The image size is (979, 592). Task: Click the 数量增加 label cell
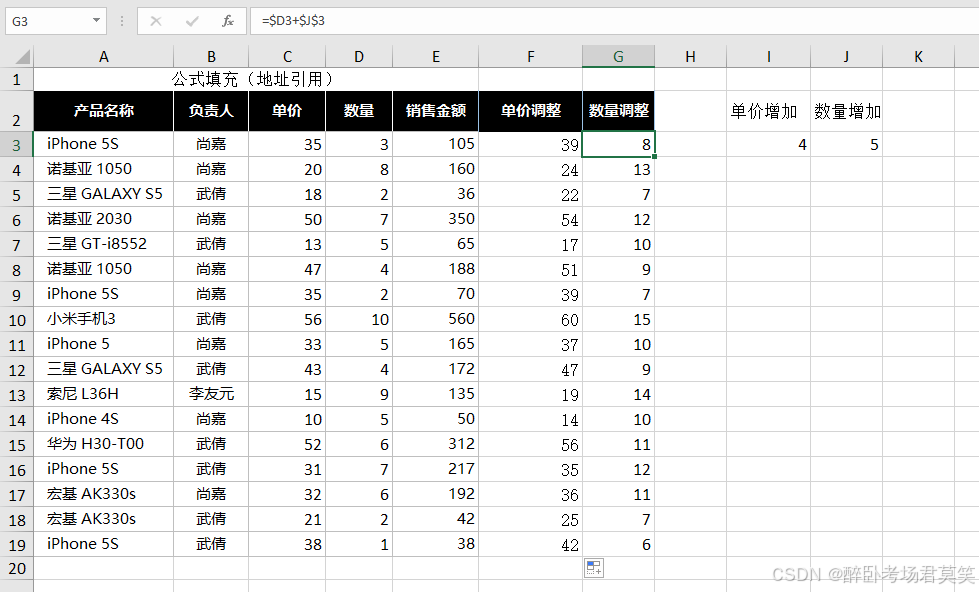[x=847, y=111]
